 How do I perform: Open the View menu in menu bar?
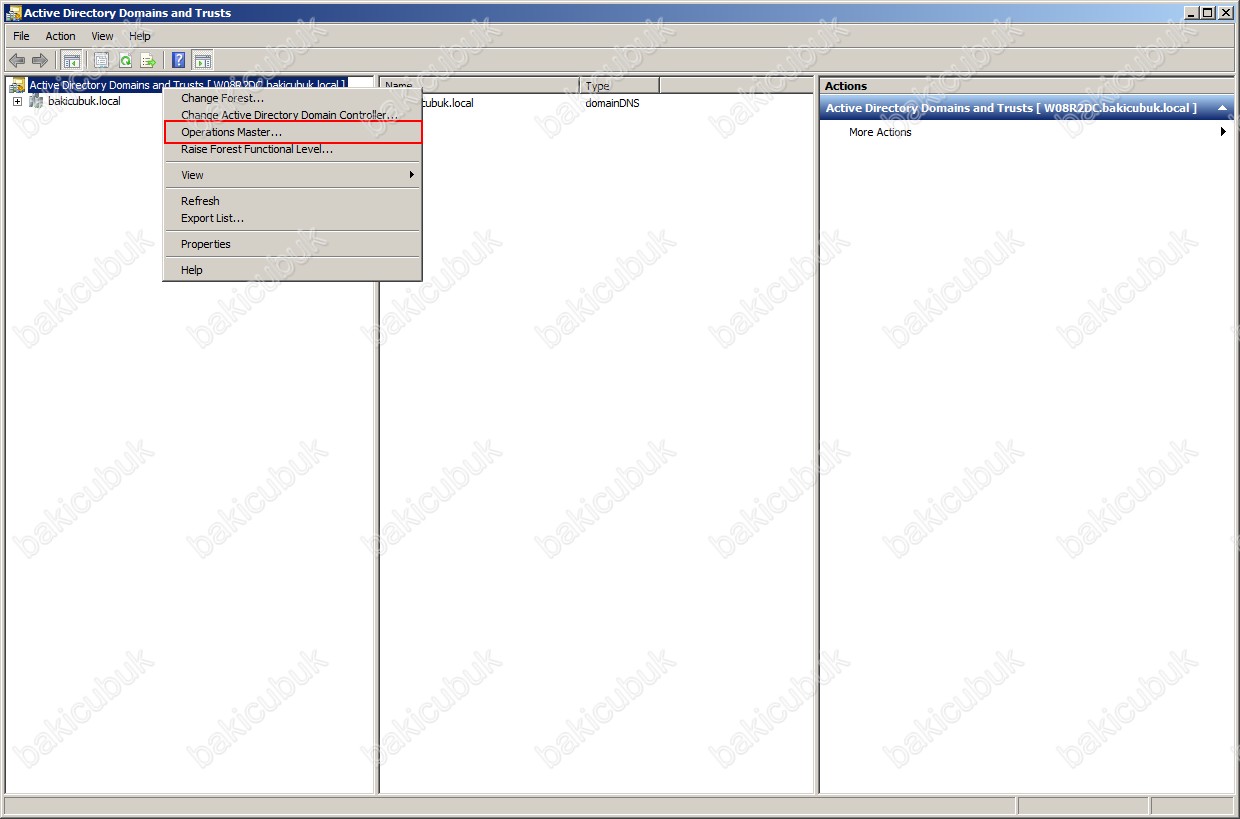coord(103,36)
